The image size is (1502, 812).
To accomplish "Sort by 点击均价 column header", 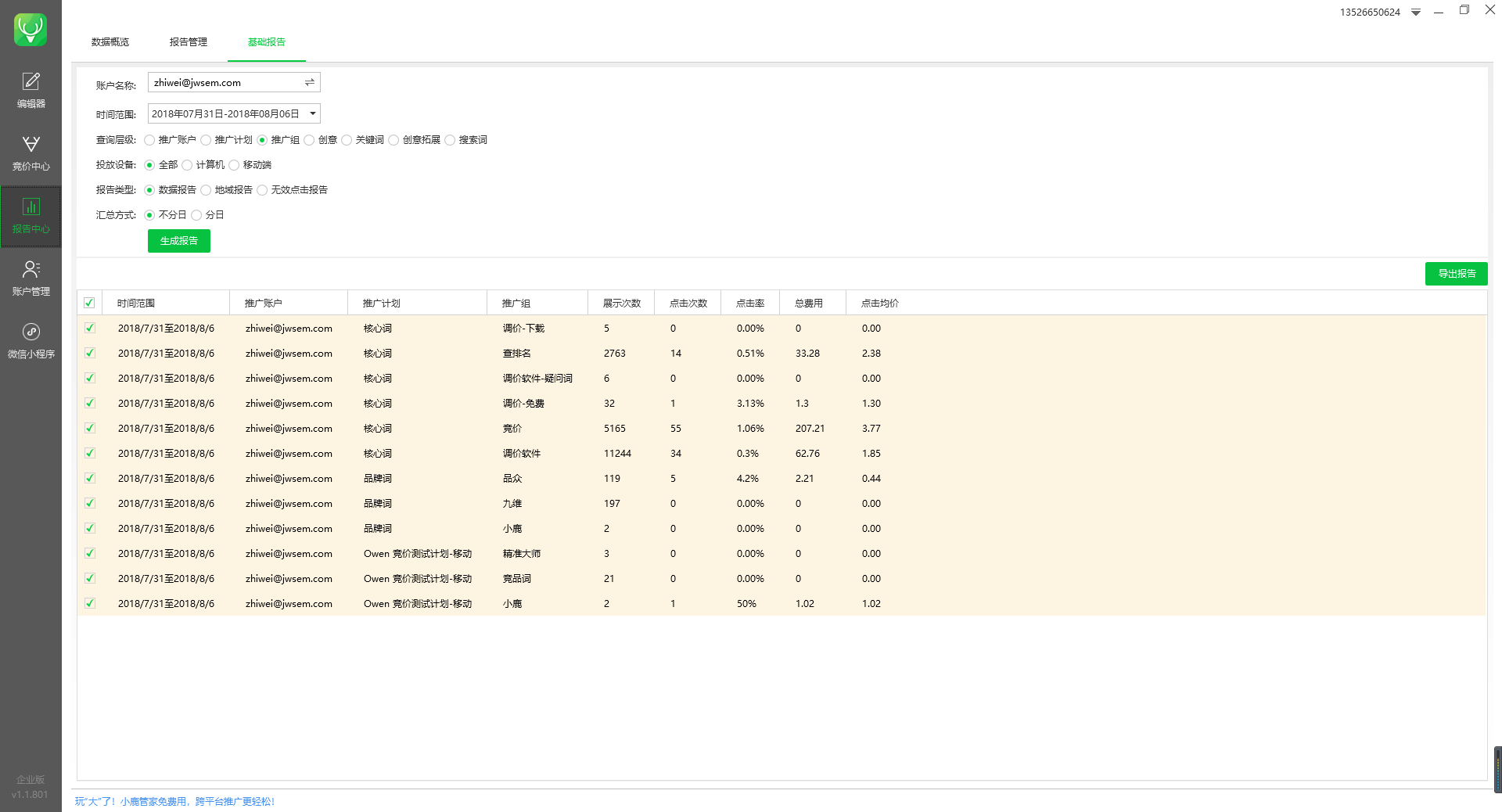I will 879,304.
